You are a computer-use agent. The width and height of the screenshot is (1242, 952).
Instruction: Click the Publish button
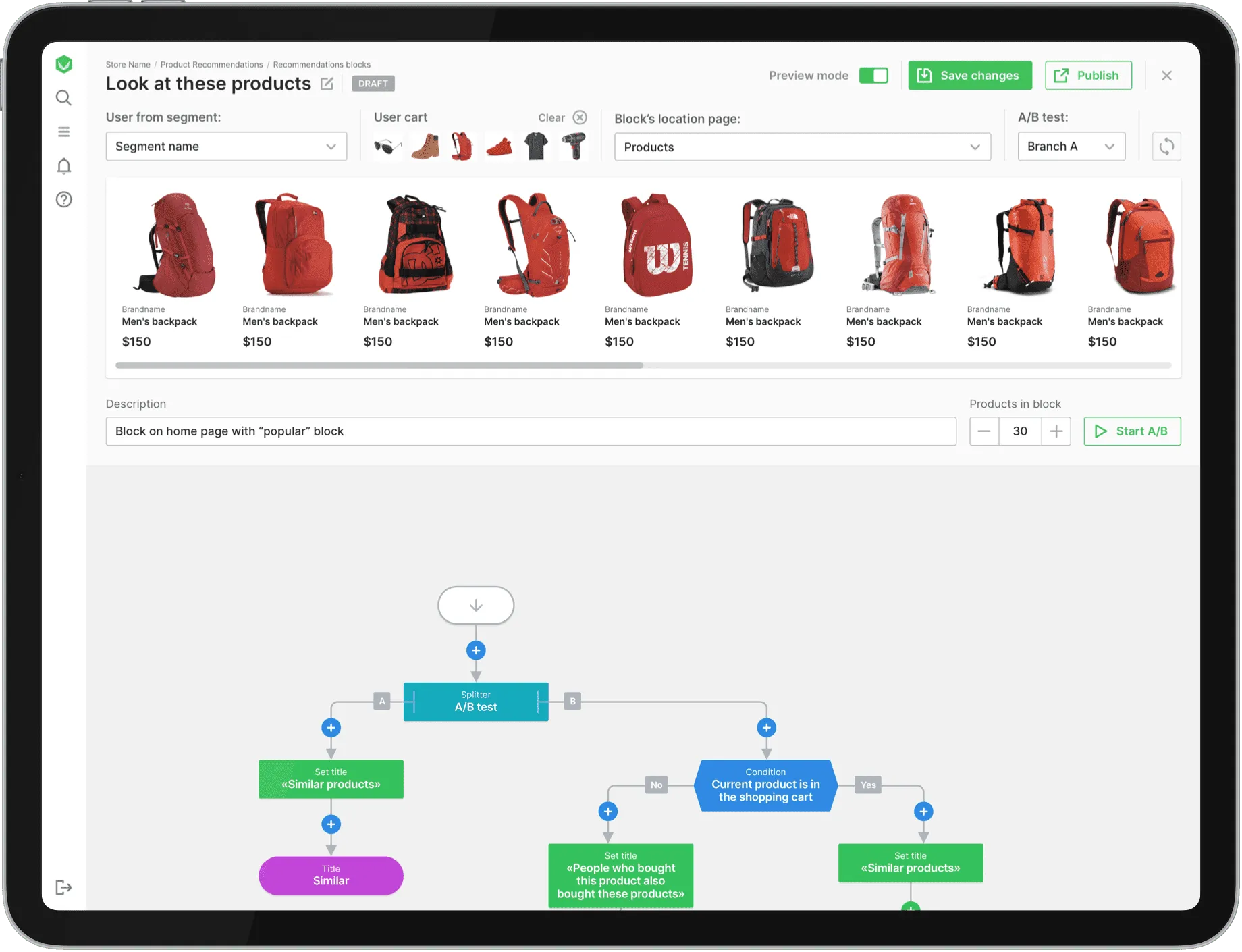pos(1088,76)
